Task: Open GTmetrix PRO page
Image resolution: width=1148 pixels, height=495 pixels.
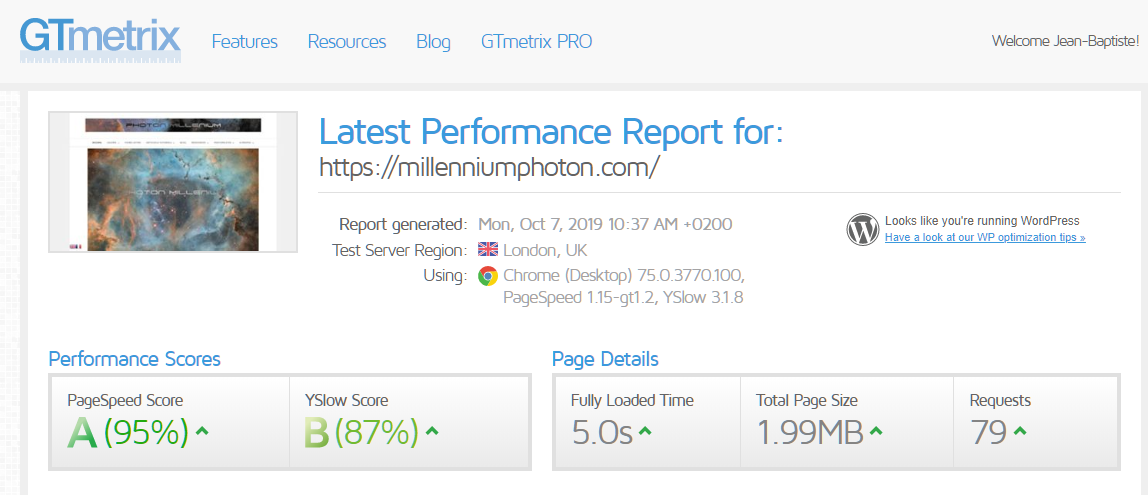Action: pyautogui.click(x=537, y=42)
